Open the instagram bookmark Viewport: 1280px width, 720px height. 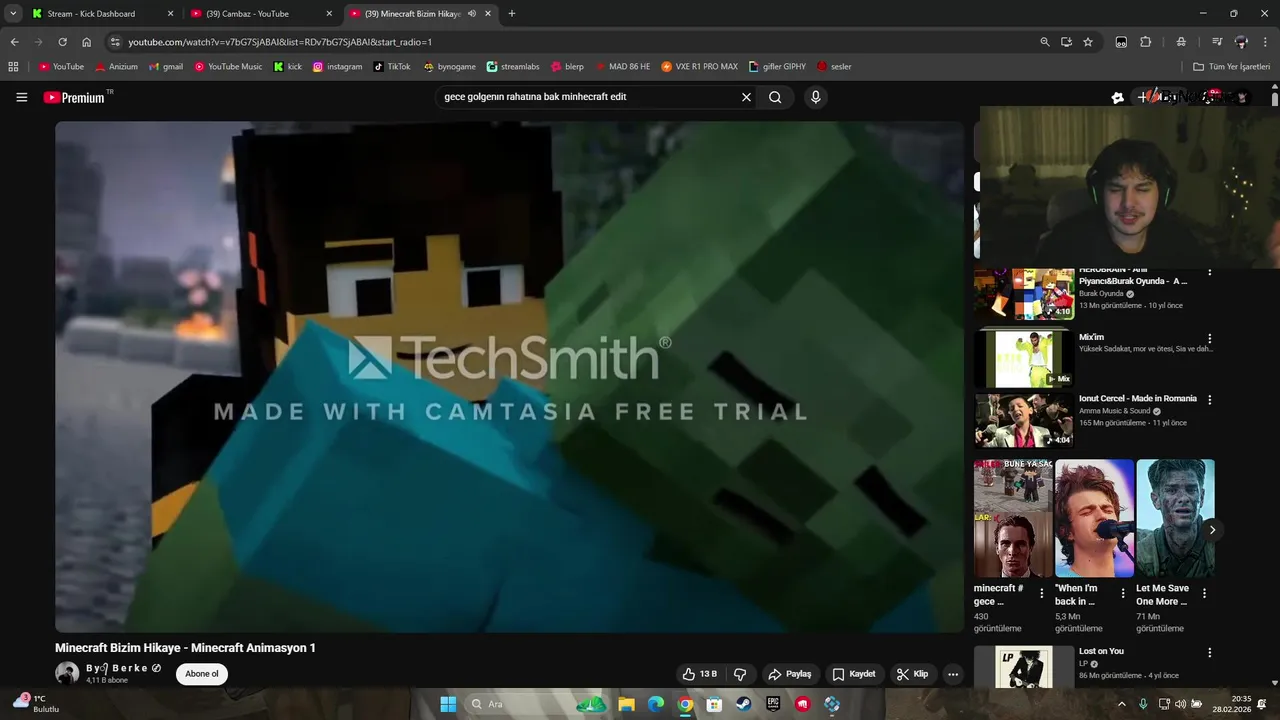click(337, 67)
